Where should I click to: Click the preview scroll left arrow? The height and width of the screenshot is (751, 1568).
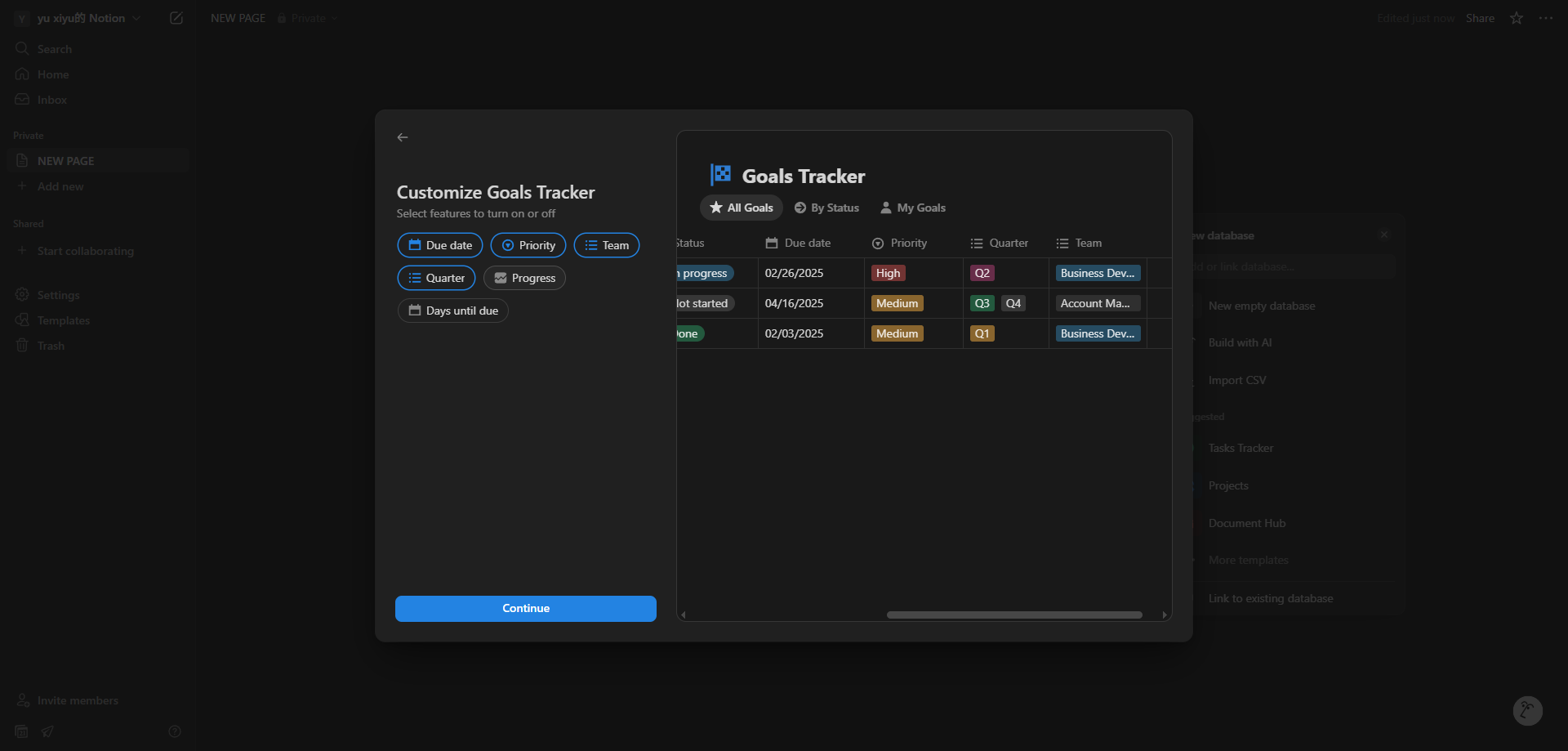tap(683, 615)
